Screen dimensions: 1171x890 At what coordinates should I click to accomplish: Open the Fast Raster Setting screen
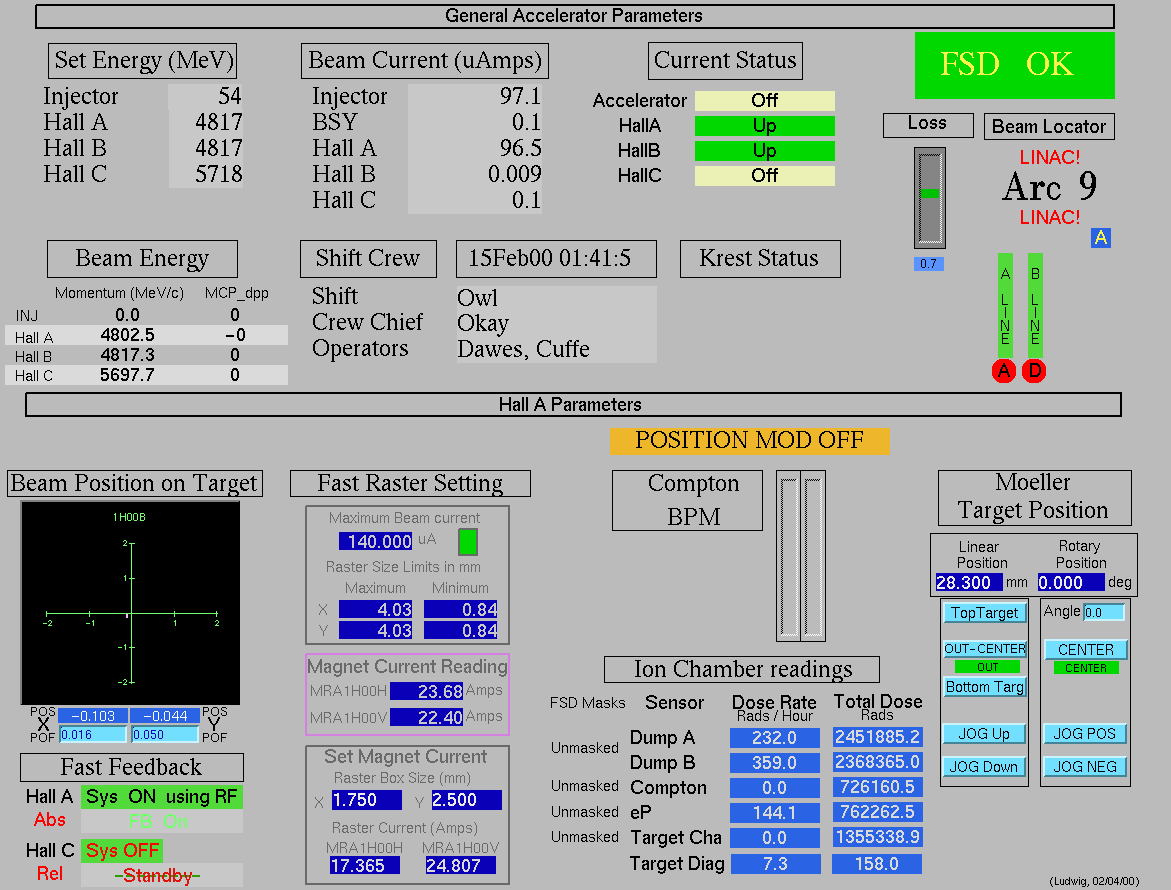[x=410, y=484]
